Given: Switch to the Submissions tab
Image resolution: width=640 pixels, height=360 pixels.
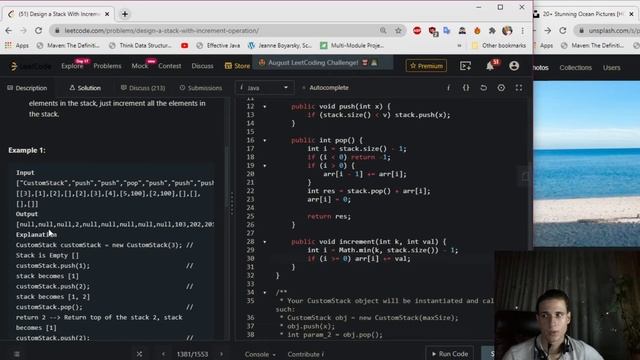Looking at the screenshot, I should tap(201, 88).
